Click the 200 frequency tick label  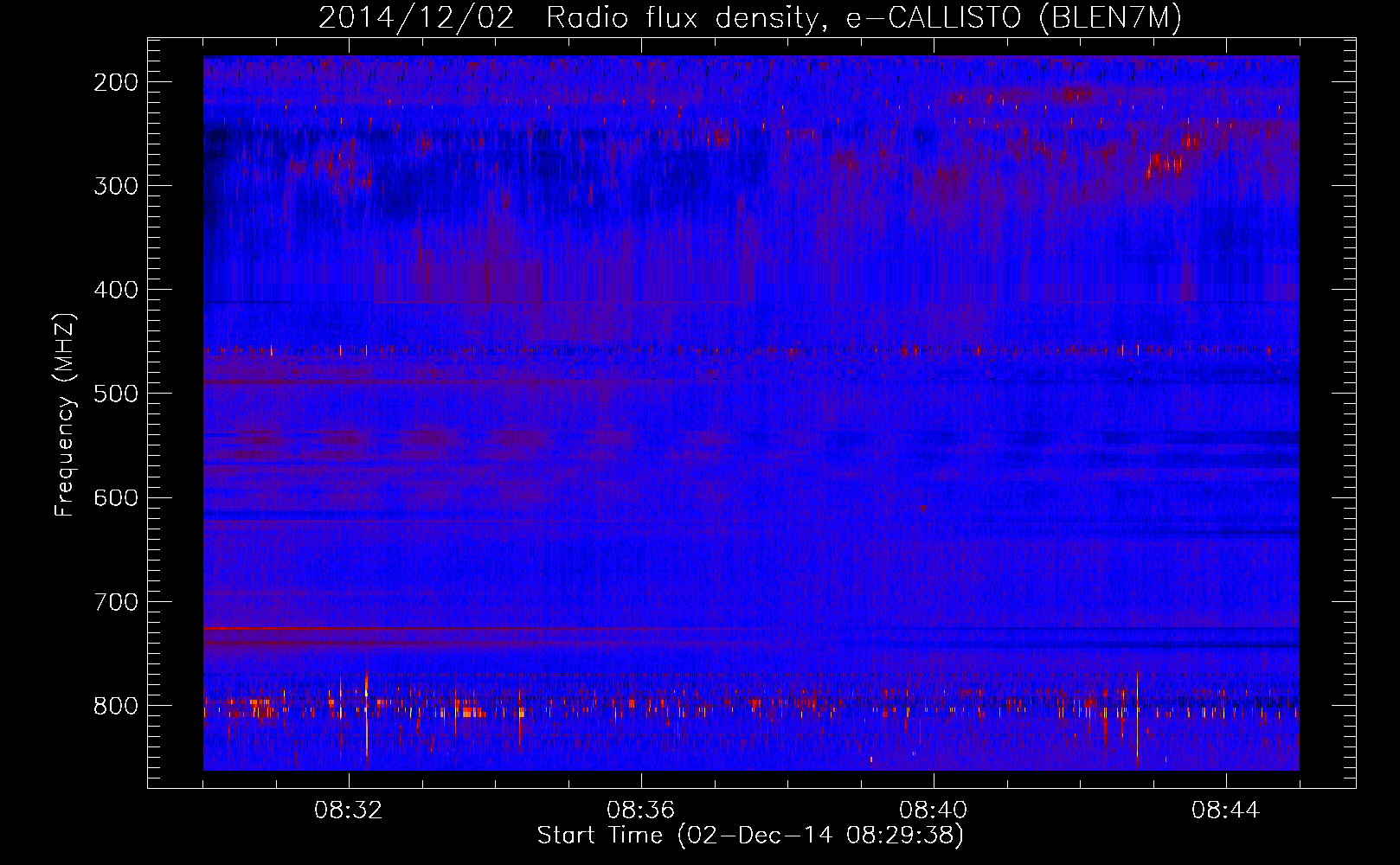click(115, 82)
